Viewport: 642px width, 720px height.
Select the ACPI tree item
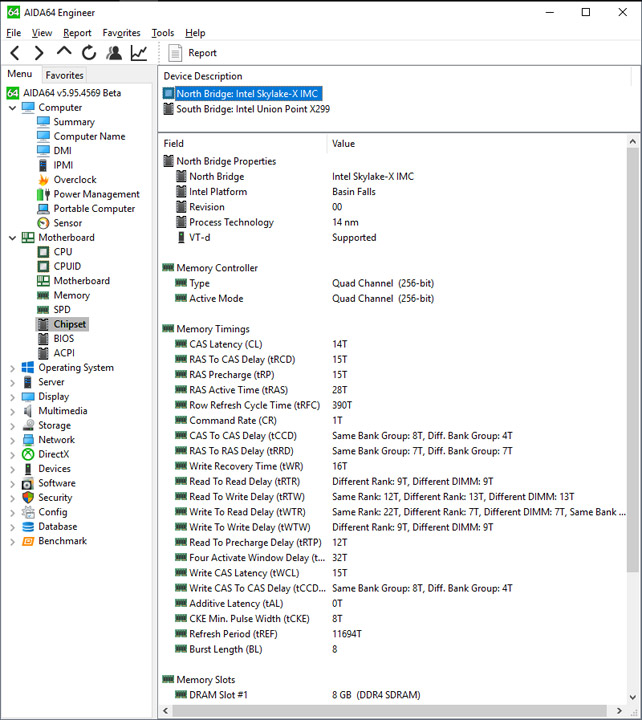point(64,353)
